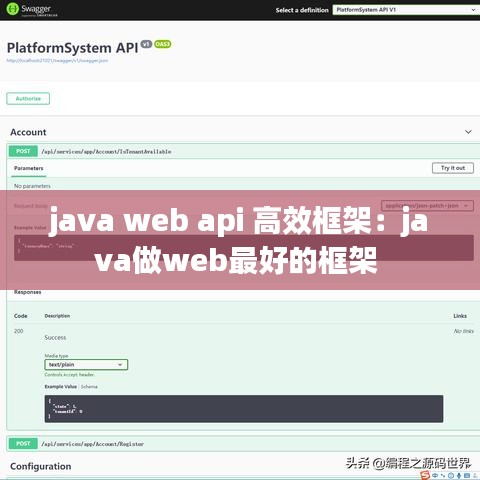Click the emoji icon in the IME toolbar
The width and height of the screenshot is (480, 480).
(451, 475)
